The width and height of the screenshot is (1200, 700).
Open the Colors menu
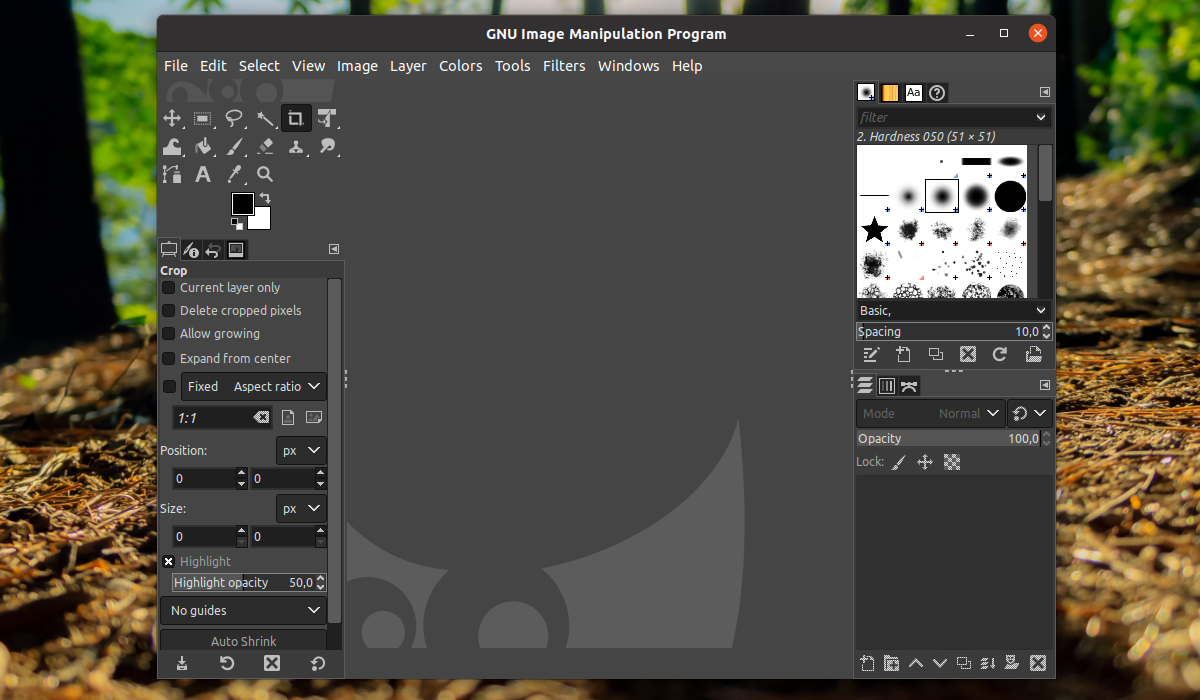[x=460, y=66]
